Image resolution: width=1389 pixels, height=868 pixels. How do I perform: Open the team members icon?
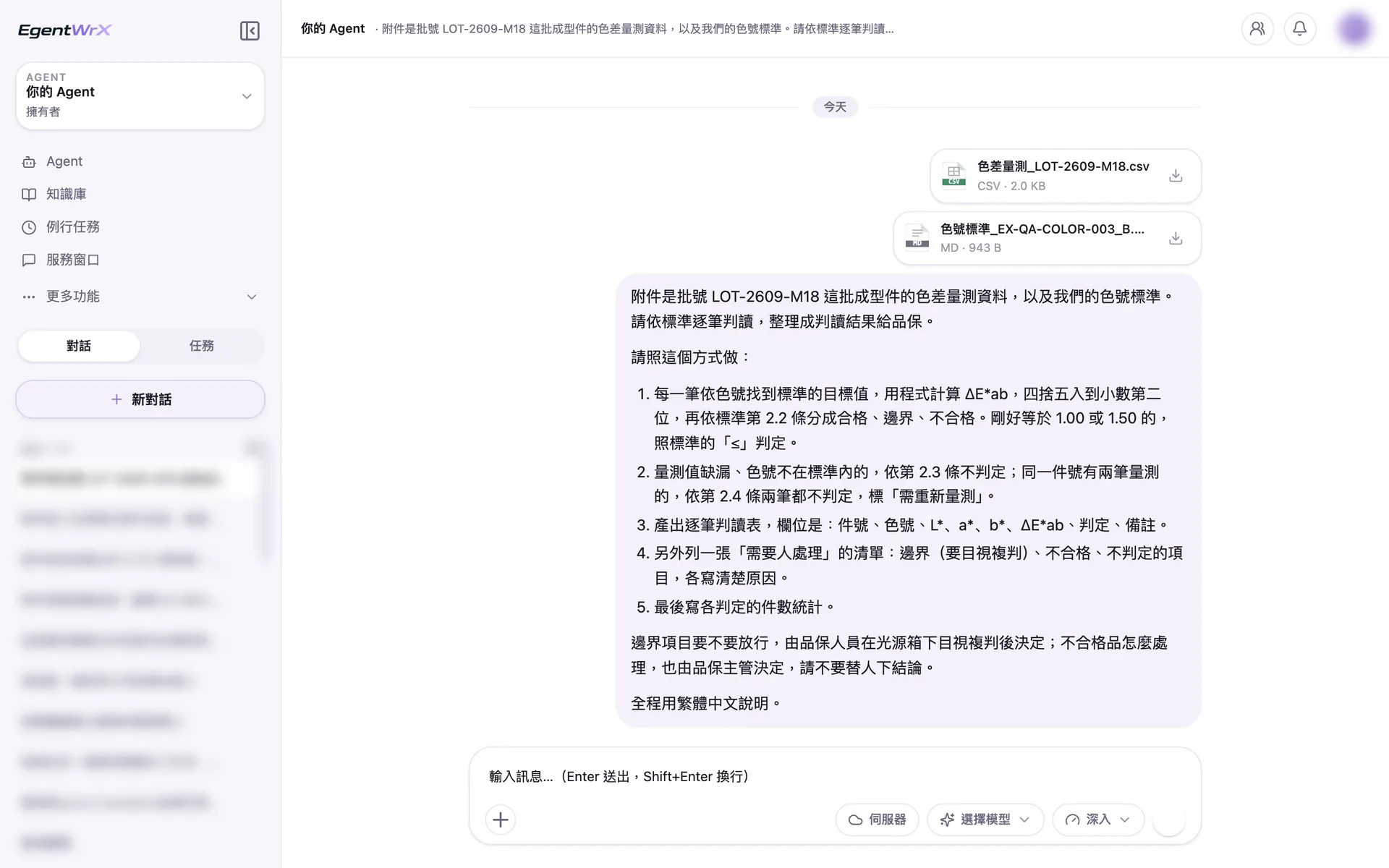tap(1257, 29)
